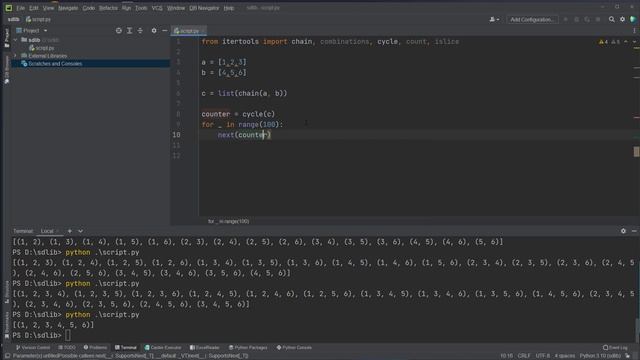Screen dimensions: 640x360
Task: Click the terminal prompt input line
Action: point(324,336)
